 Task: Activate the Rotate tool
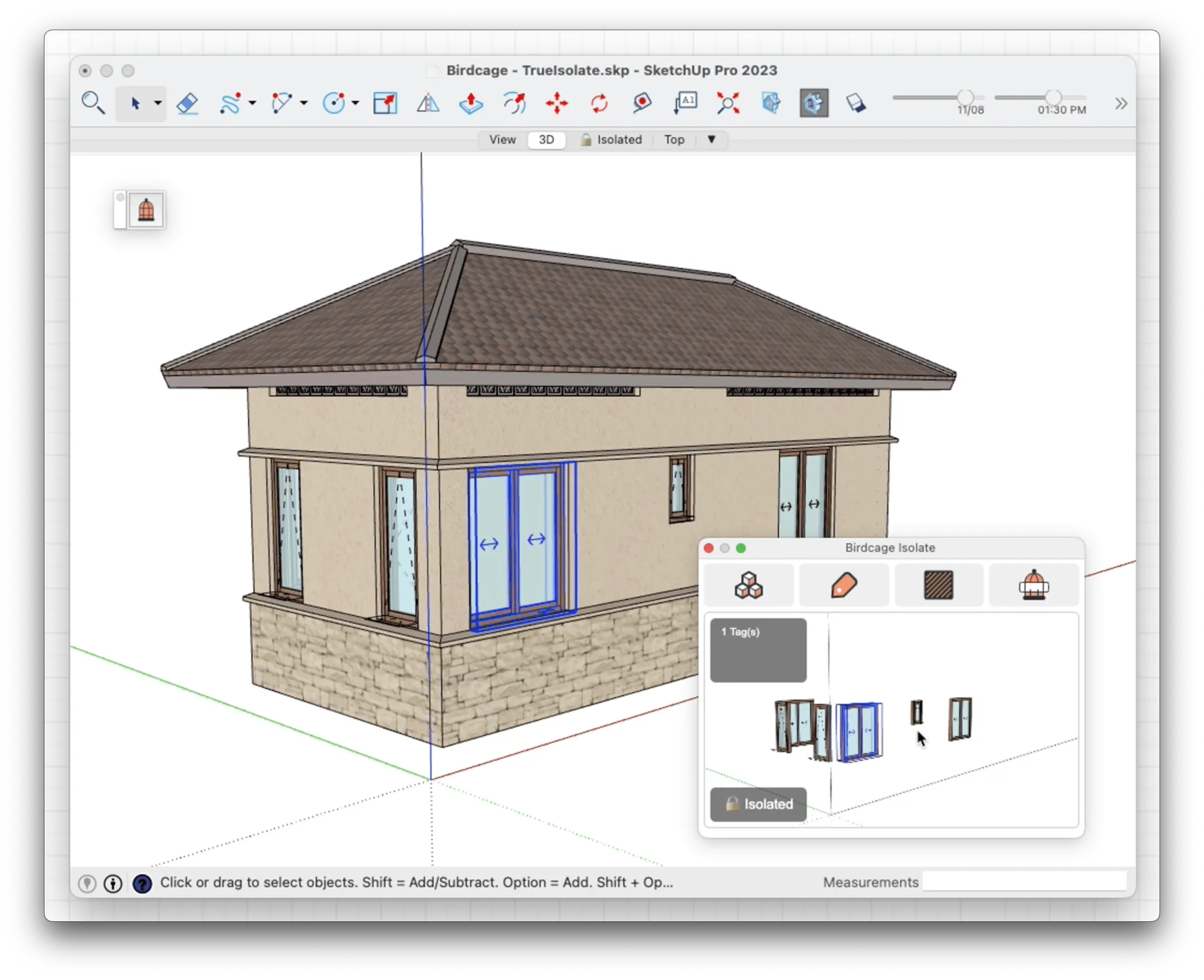pyautogui.click(x=599, y=103)
